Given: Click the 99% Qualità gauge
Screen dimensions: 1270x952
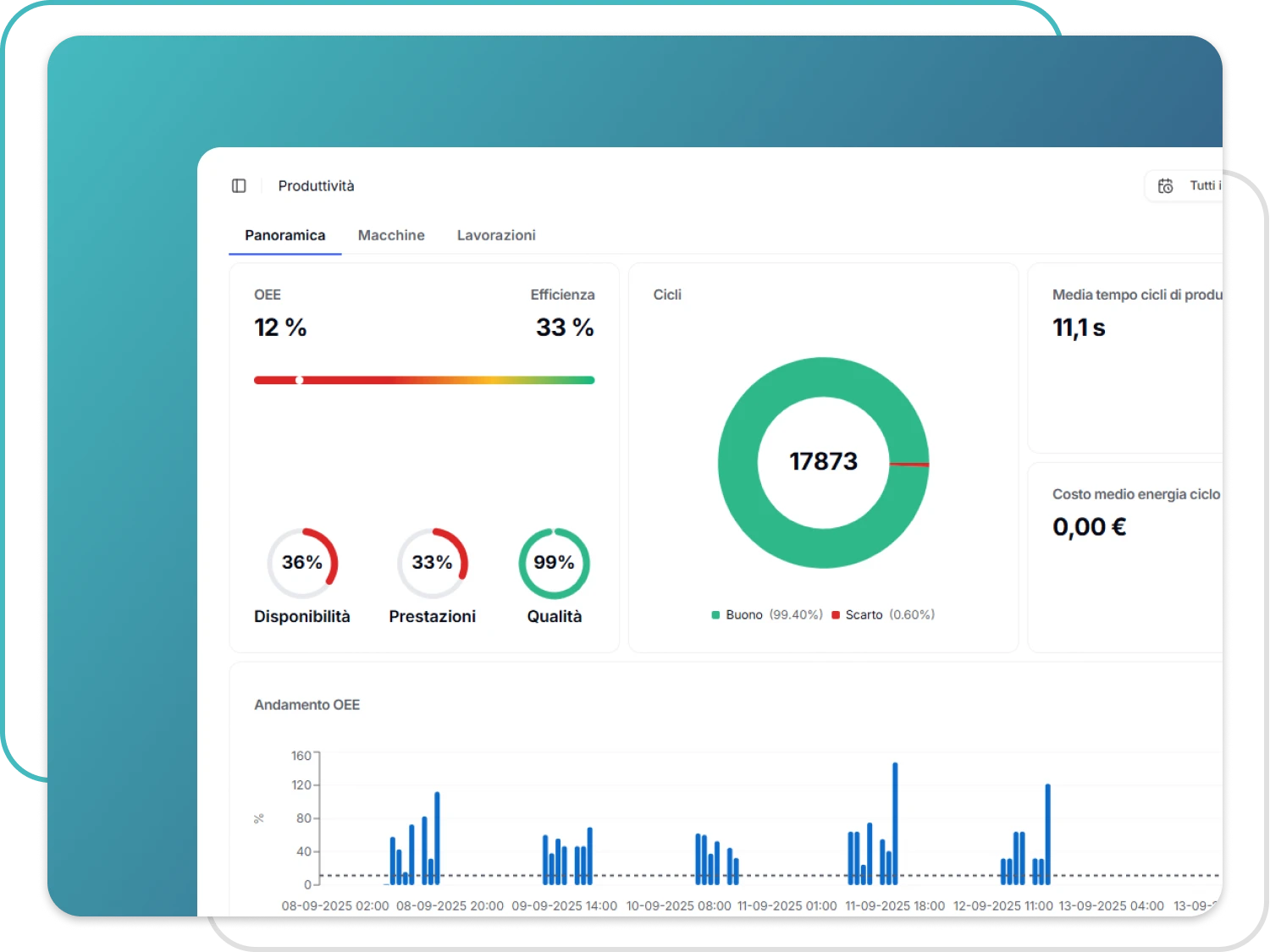Looking at the screenshot, I should click(554, 563).
